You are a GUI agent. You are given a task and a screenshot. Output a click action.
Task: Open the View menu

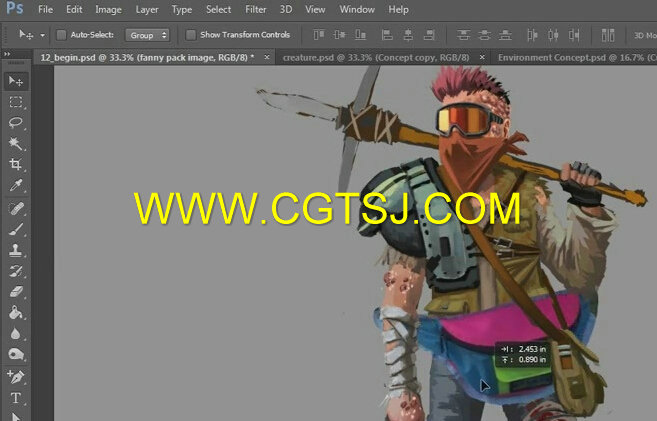[x=315, y=9]
